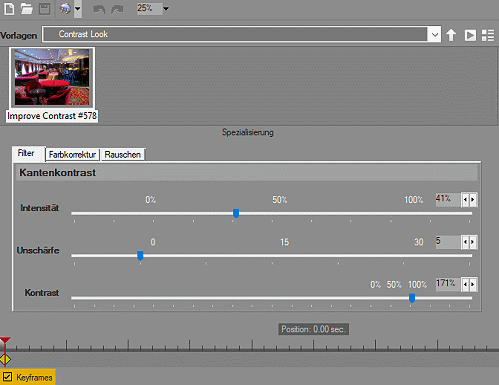
Task: Expand the Contrast Look templates dropdown
Action: point(434,34)
